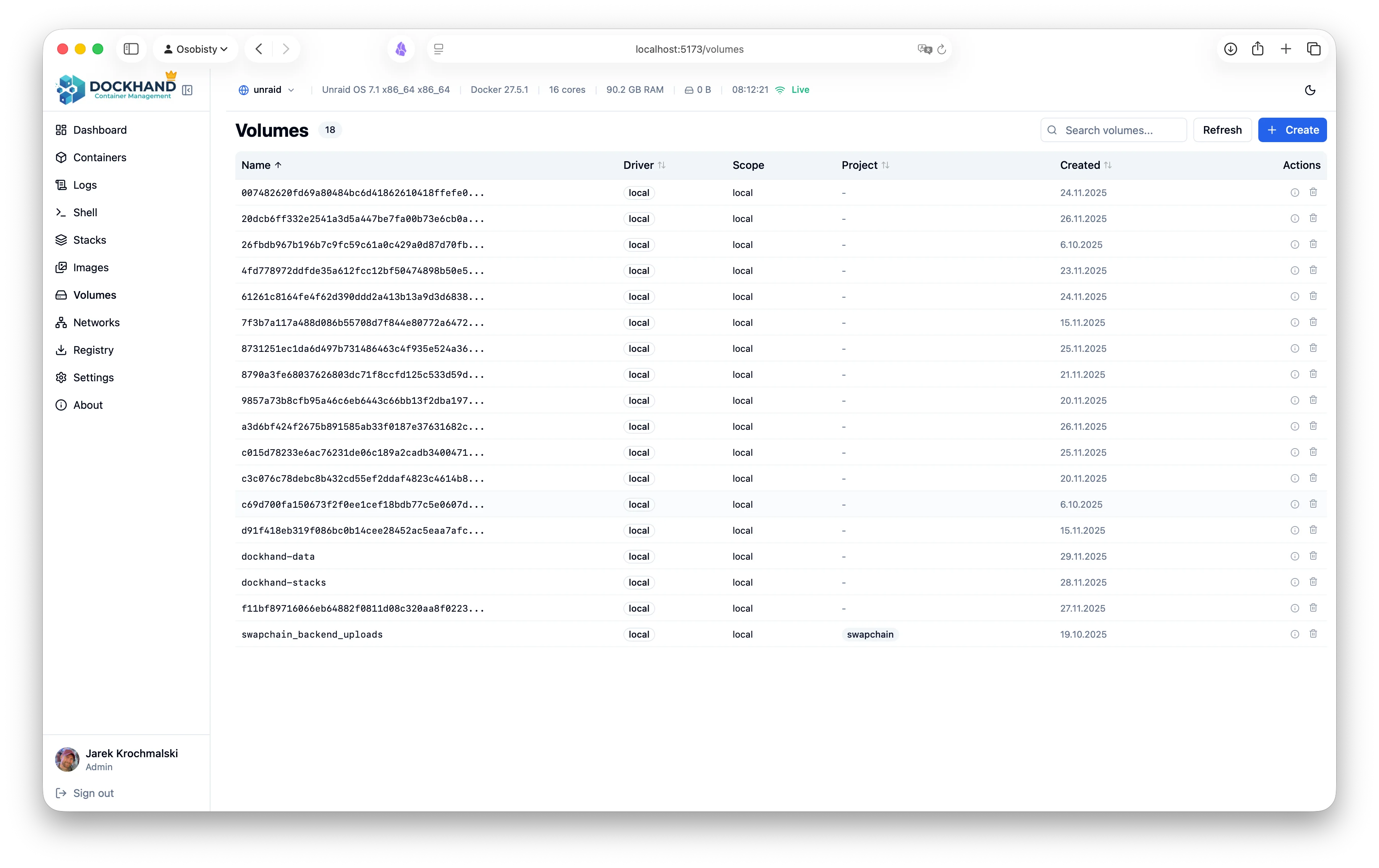
Task: Refresh the volumes list
Action: [1222, 130]
